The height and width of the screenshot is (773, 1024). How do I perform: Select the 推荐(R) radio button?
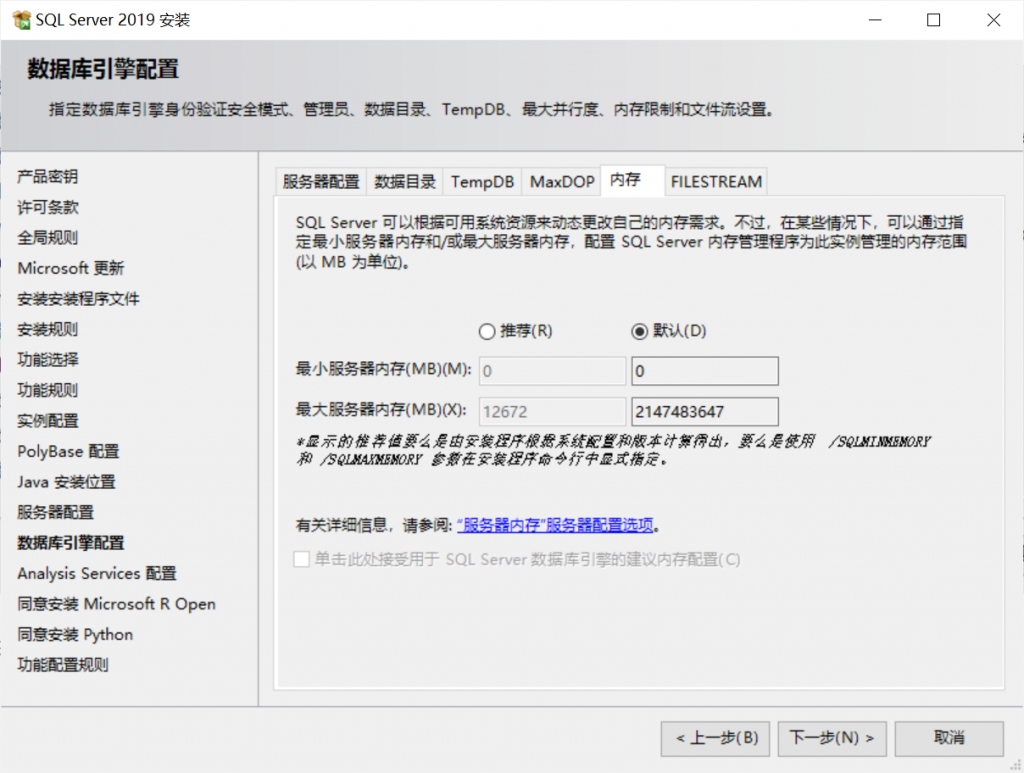488,331
